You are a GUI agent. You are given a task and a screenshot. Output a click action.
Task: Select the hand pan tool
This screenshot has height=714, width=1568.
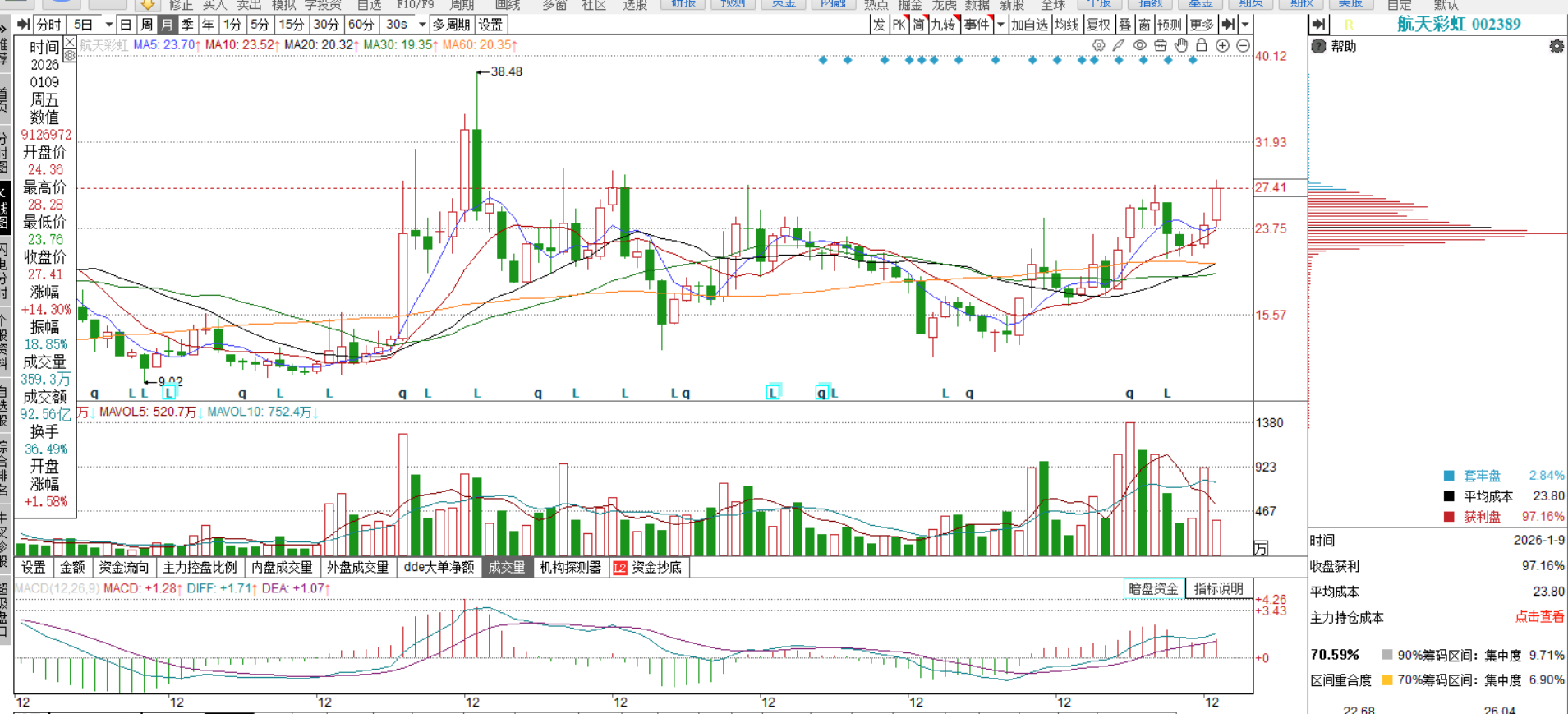[x=1181, y=46]
